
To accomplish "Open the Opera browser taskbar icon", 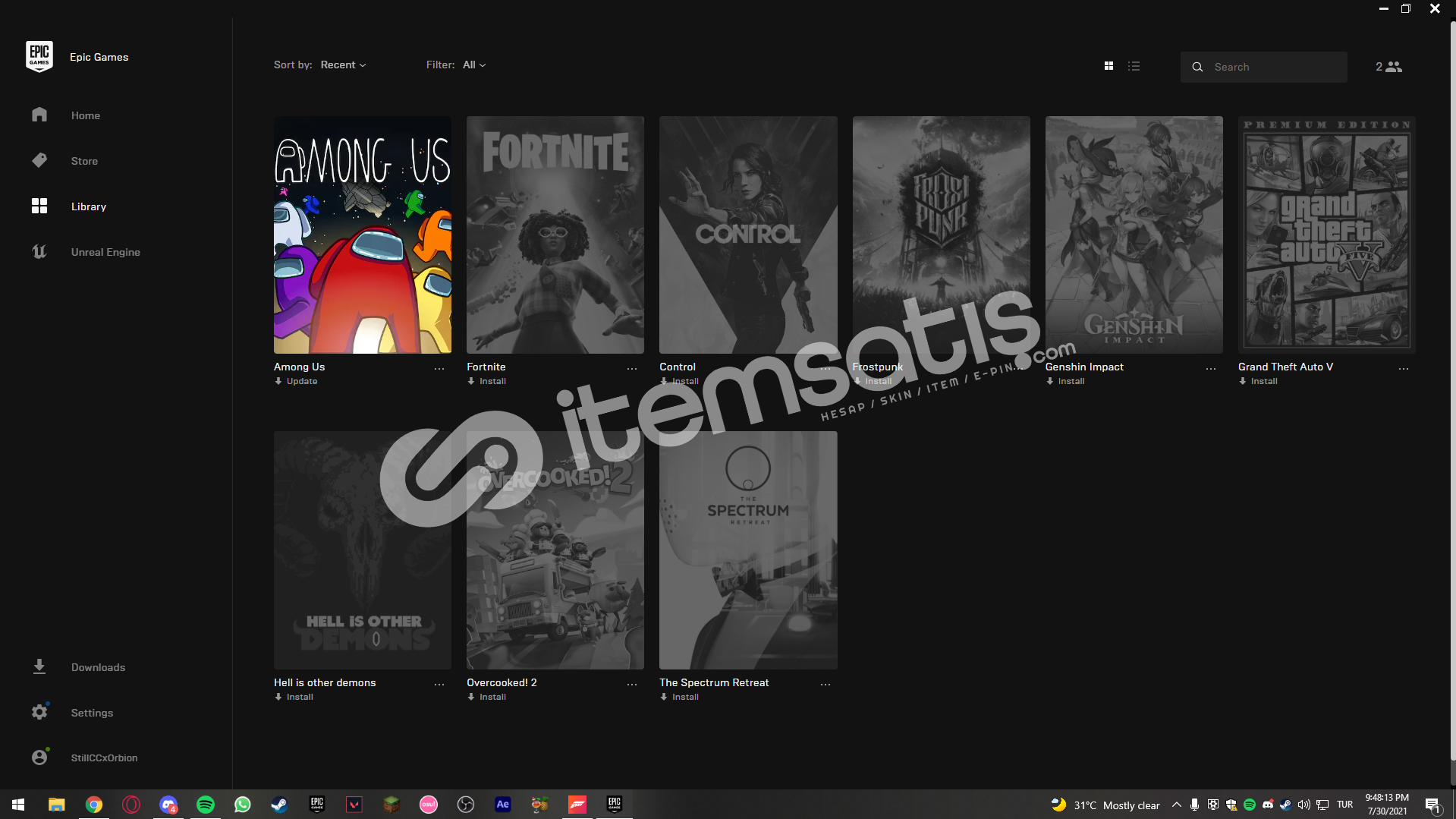I will pos(131,805).
